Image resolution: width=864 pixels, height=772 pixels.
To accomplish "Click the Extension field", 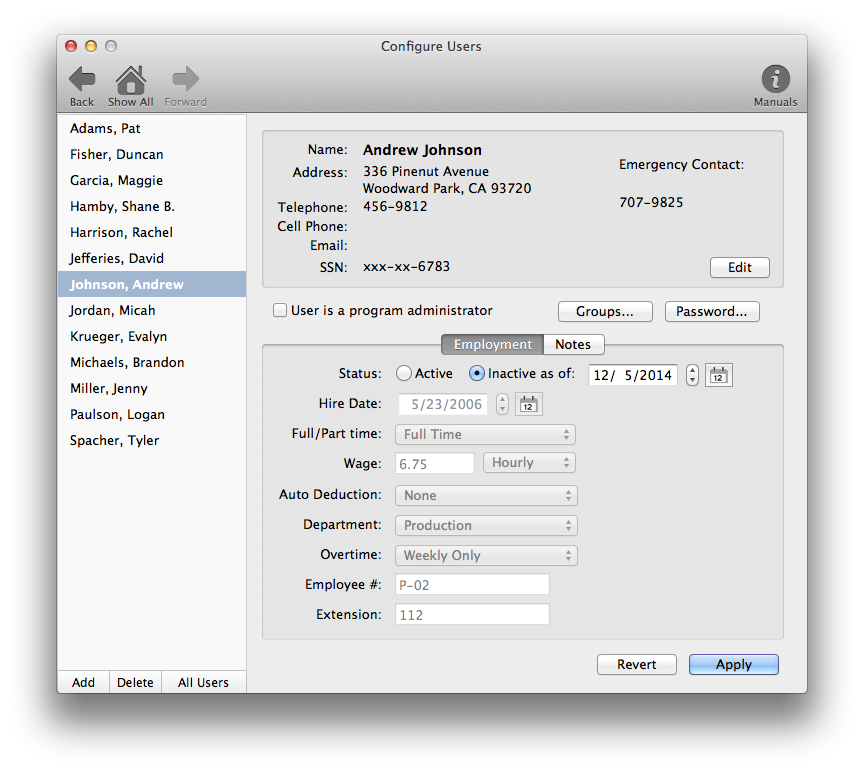I will point(472,614).
